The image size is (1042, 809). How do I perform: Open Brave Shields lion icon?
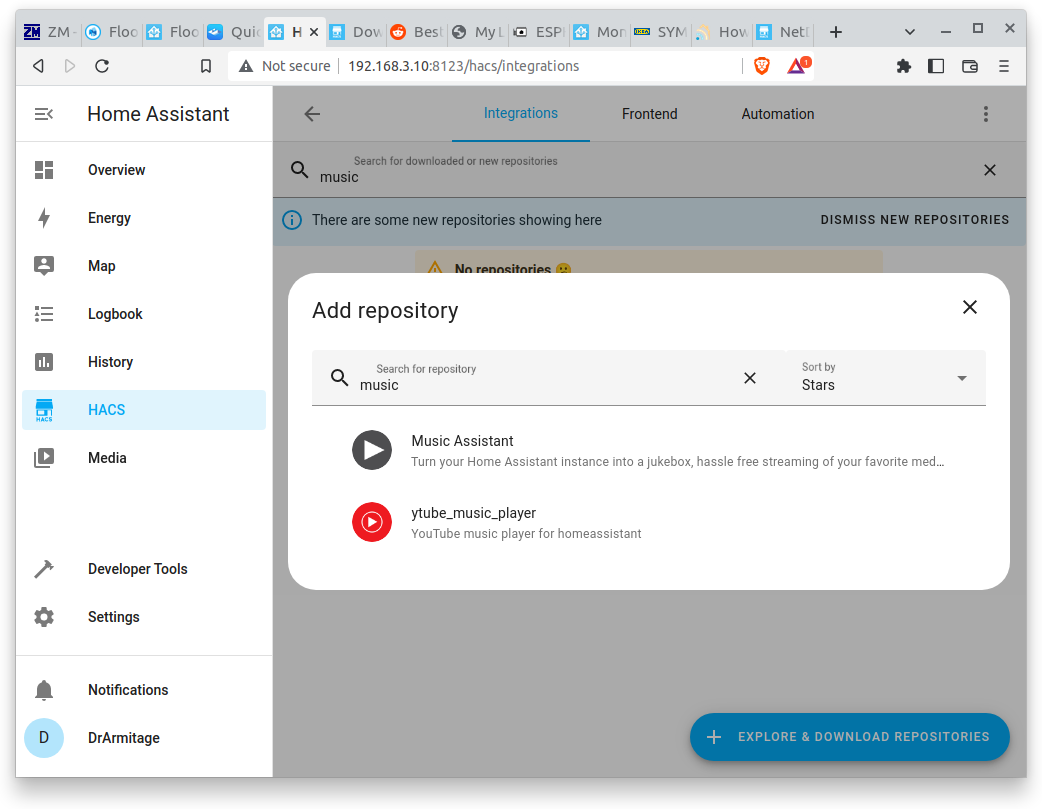pyautogui.click(x=762, y=66)
